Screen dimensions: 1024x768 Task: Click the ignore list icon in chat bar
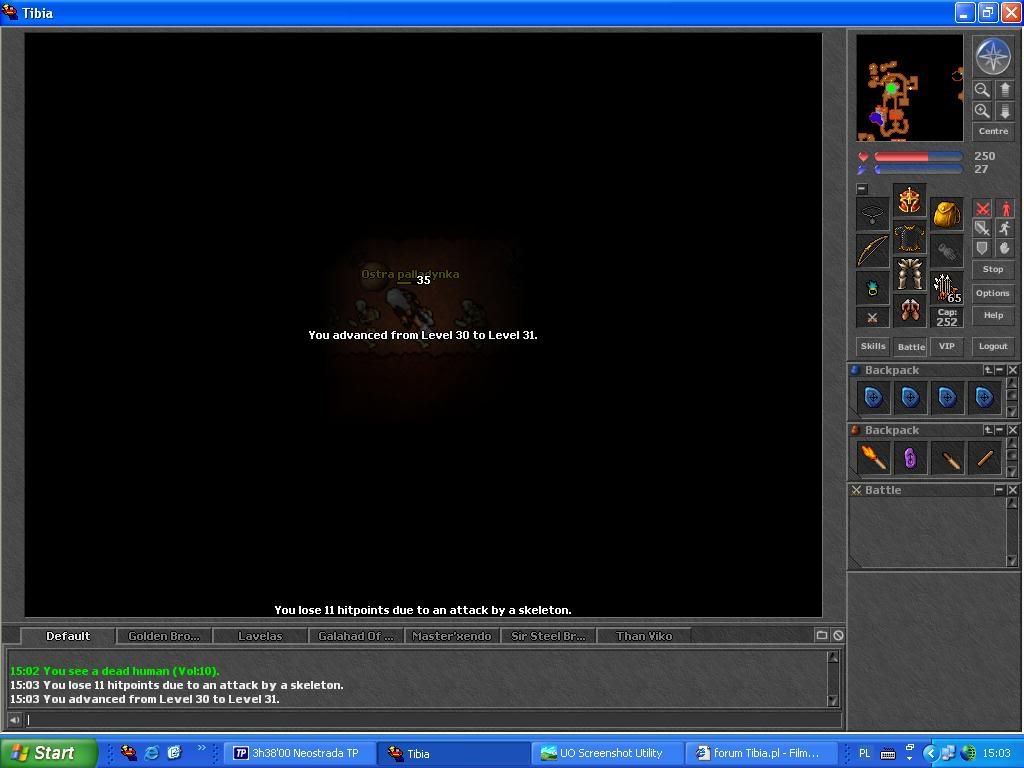point(838,635)
